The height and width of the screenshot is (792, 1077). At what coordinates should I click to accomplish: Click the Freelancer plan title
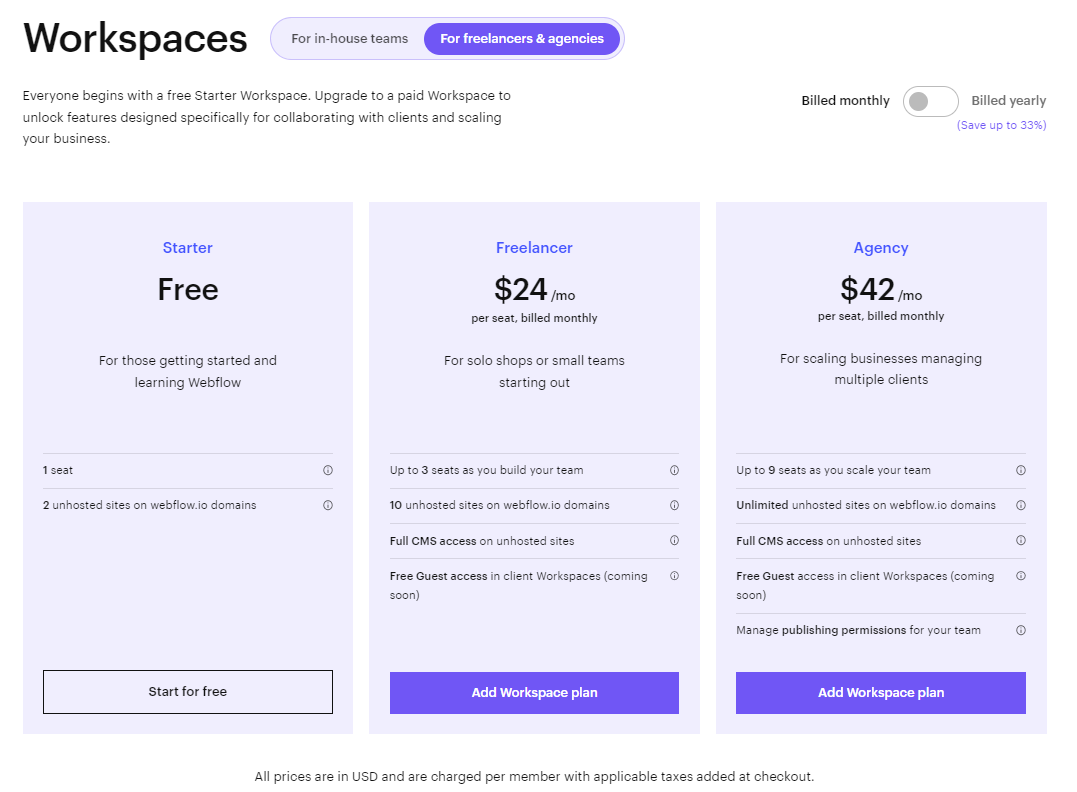[534, 248]
